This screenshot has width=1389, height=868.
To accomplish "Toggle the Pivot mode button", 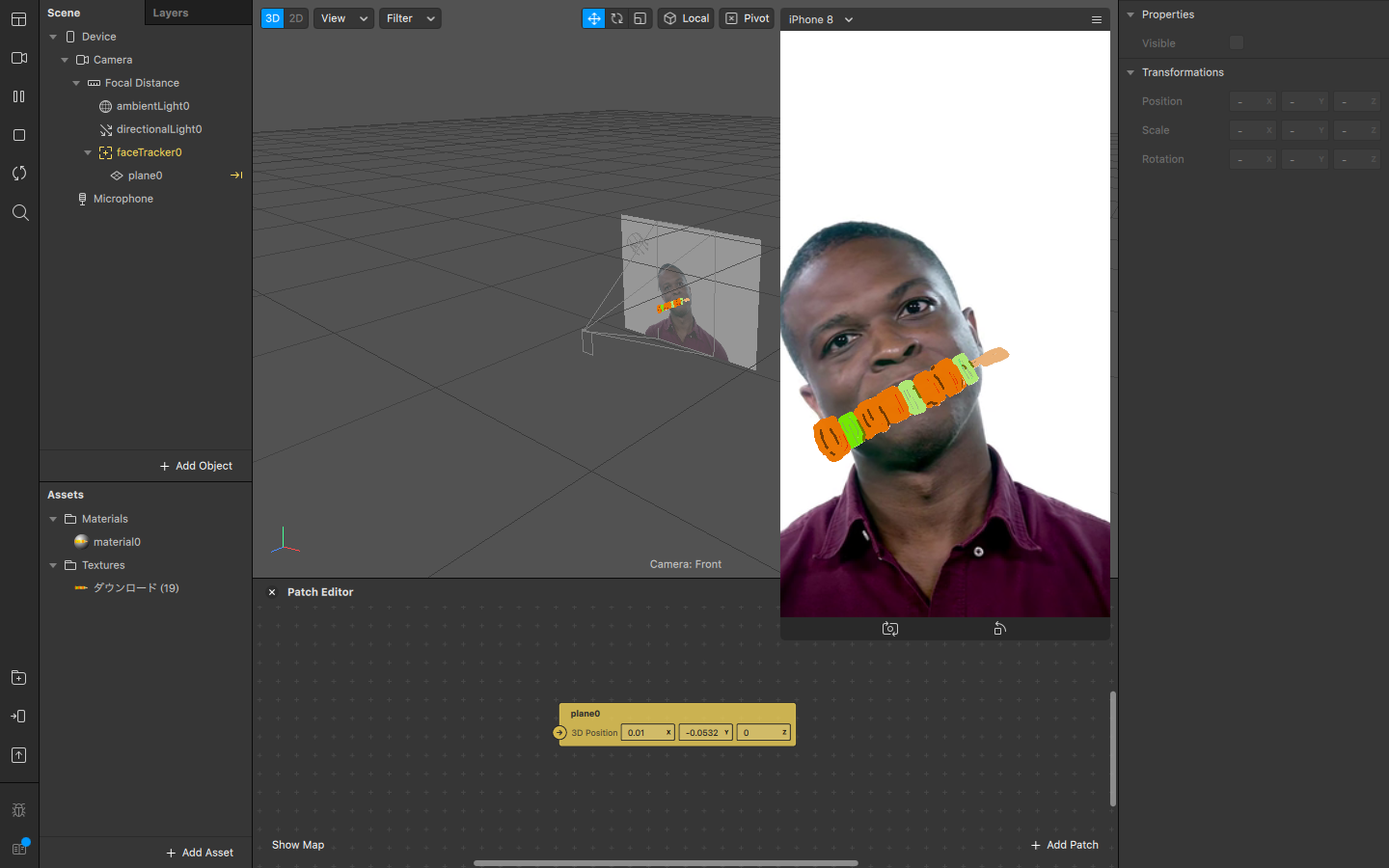I will 747,18.
